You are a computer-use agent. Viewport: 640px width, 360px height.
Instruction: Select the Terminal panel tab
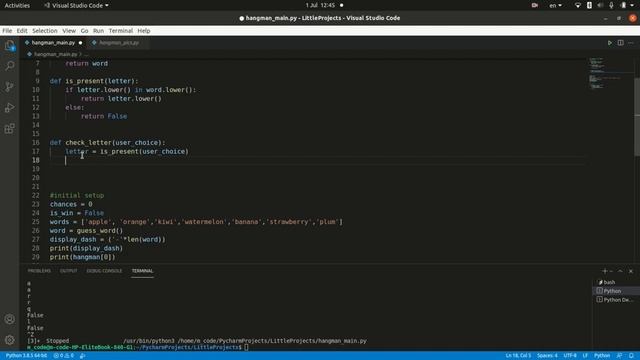(142, 271)
